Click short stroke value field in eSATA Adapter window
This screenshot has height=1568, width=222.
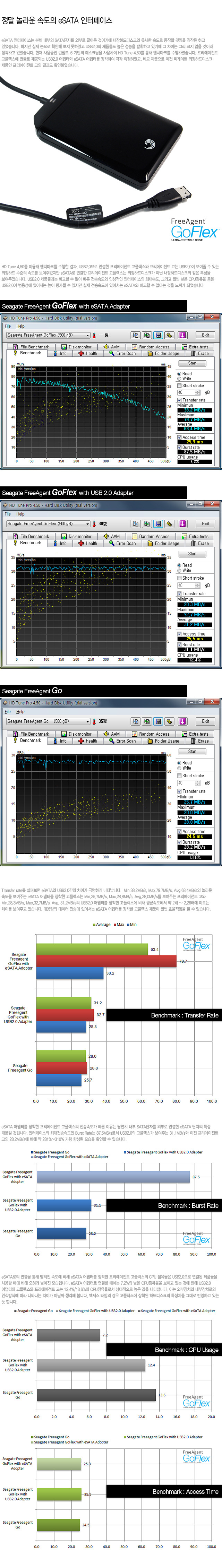[186, 393]
